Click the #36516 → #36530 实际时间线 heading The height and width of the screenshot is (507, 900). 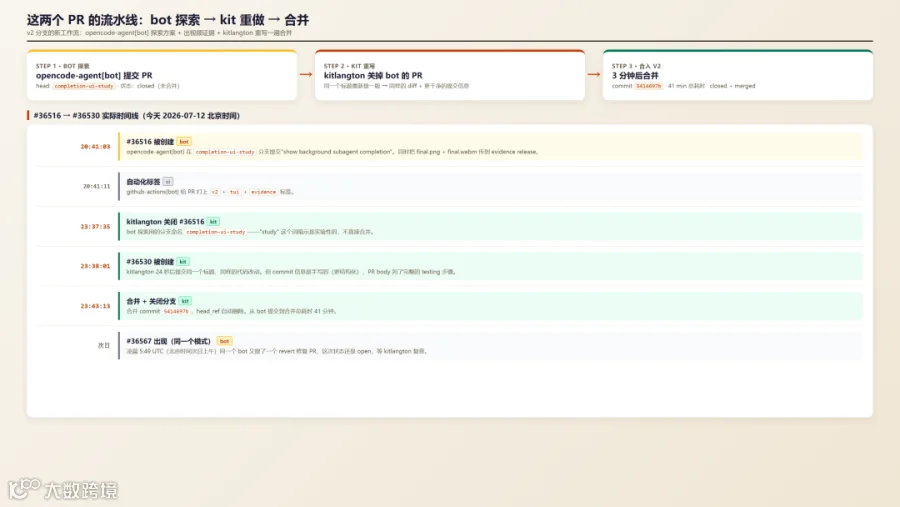click(137, 115)
